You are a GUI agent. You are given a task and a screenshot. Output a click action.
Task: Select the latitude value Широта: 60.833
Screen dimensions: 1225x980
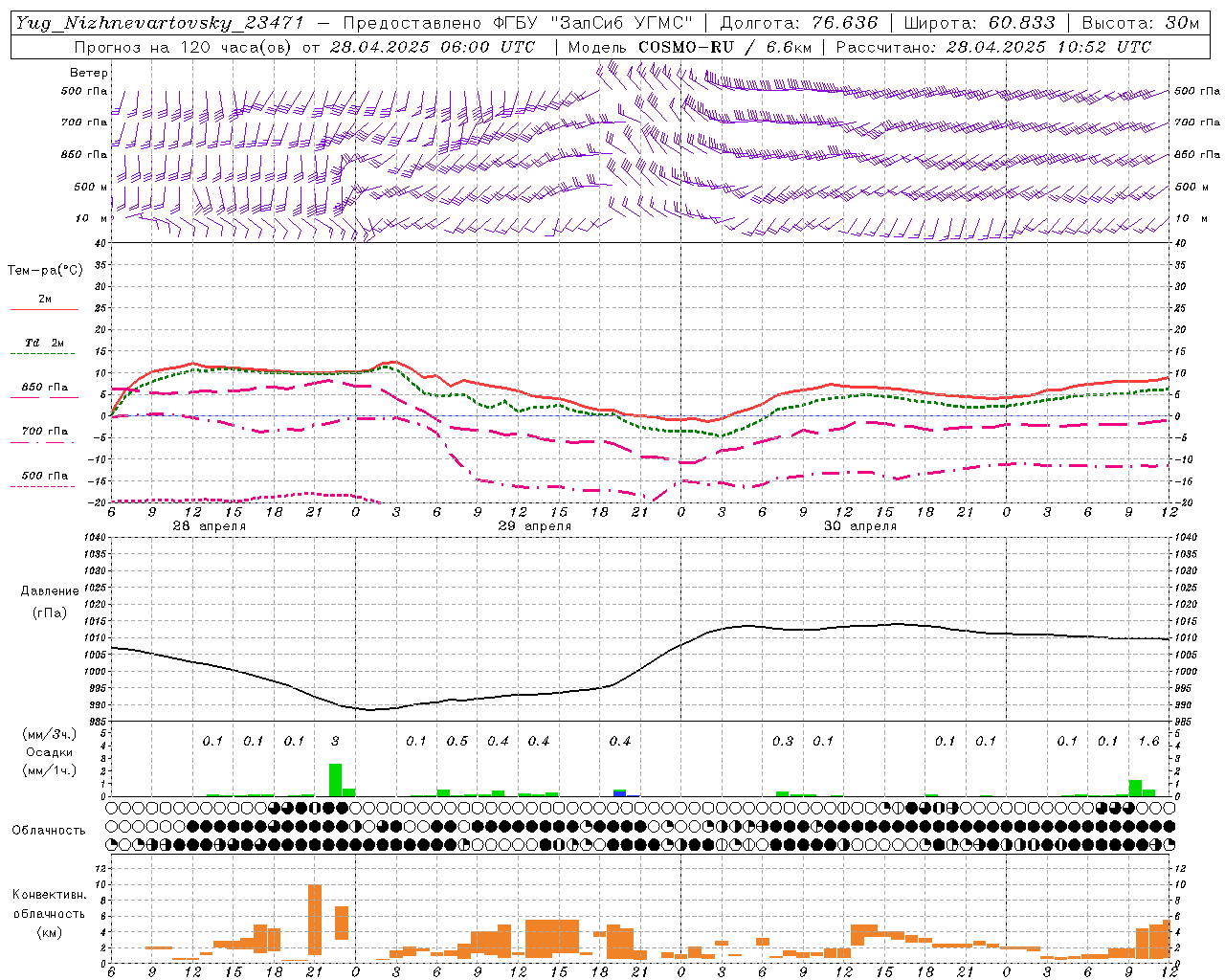[979, 23]
